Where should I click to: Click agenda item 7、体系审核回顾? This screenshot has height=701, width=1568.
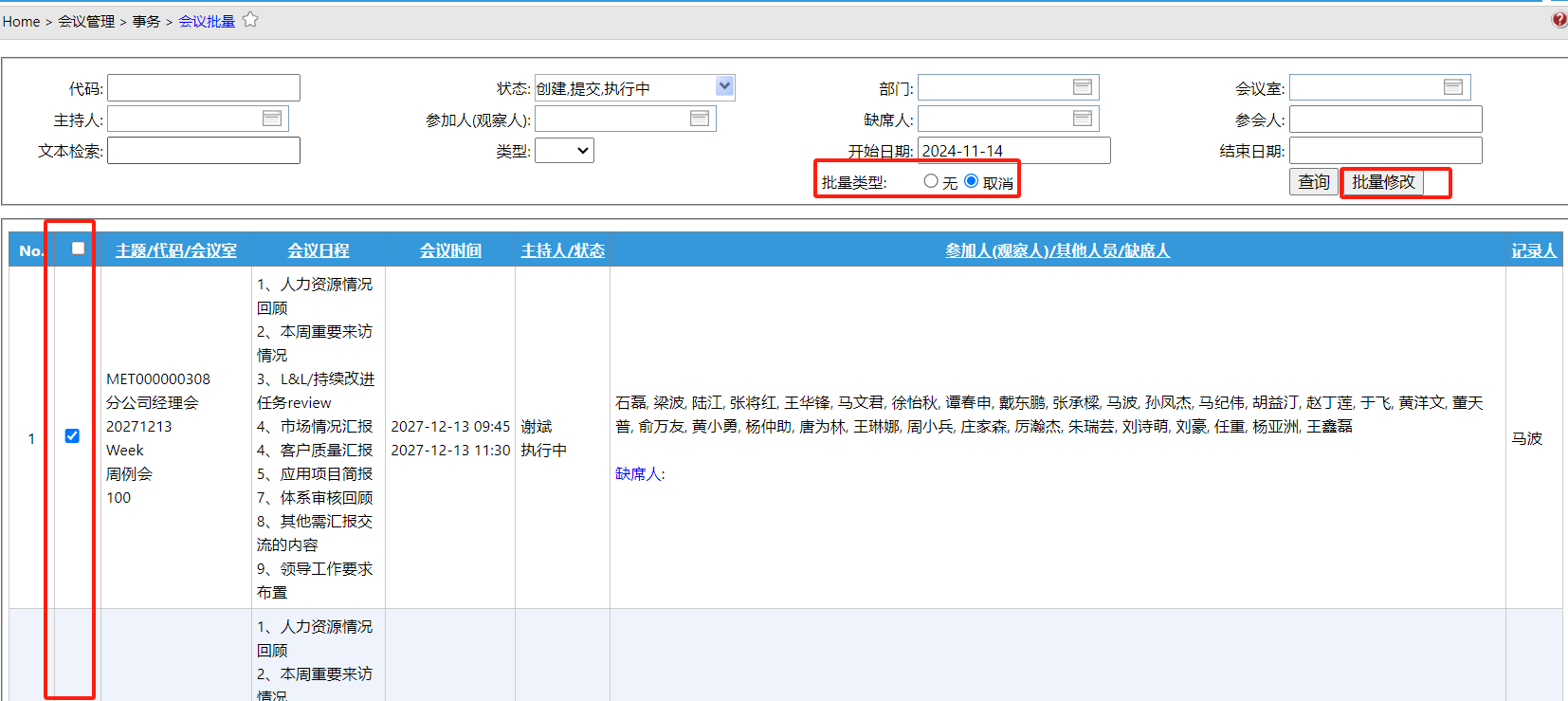tap(315, 497)
